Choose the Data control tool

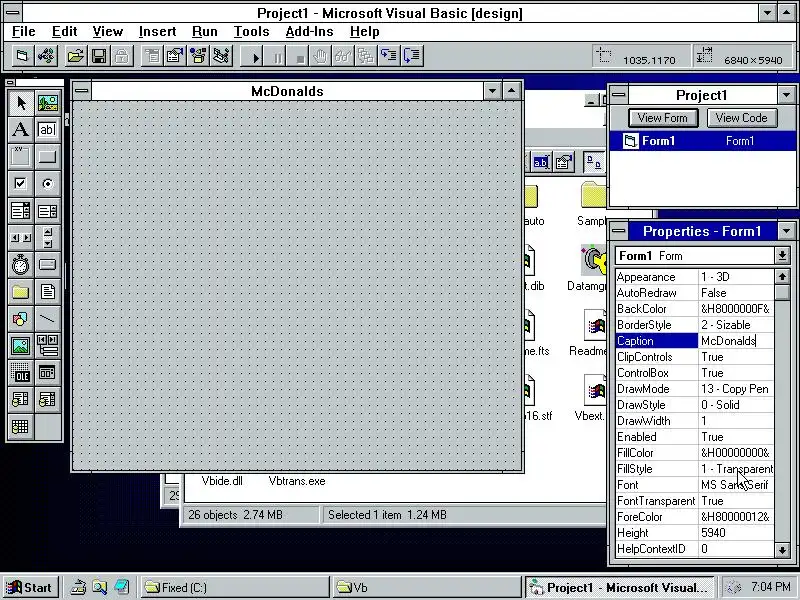(x=47, y=346)
